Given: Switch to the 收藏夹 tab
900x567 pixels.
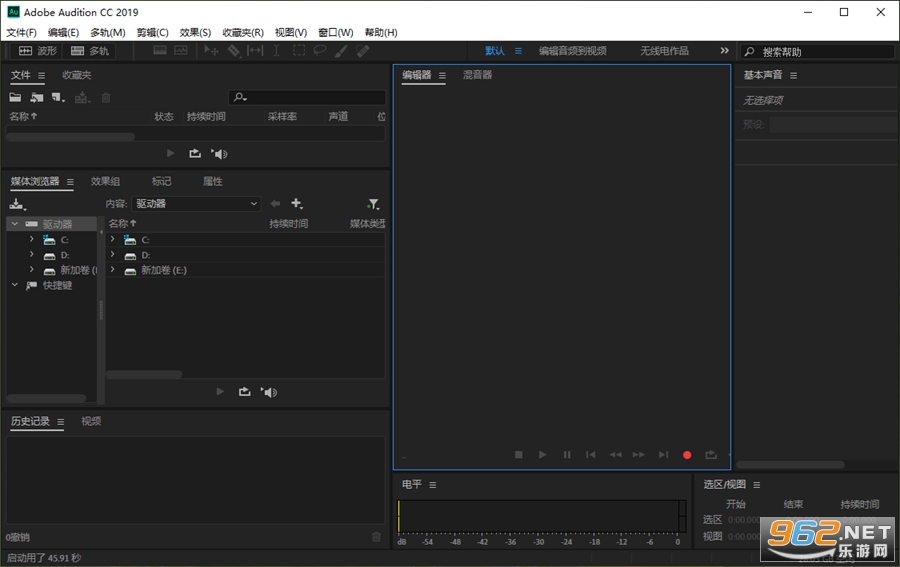Looking at the screenshot, I should 76,75.
